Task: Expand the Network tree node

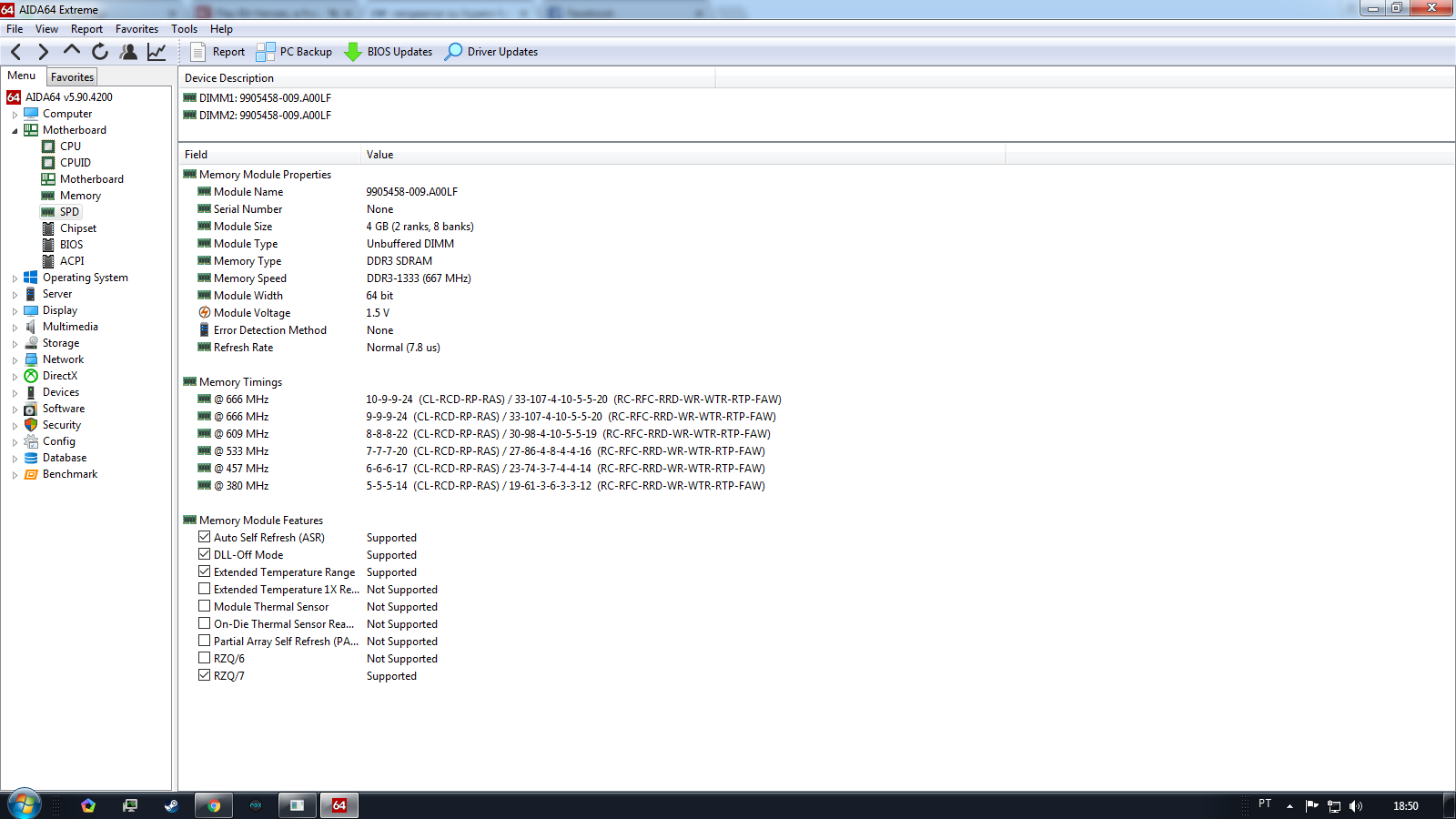Action: [x=15, y=360]
